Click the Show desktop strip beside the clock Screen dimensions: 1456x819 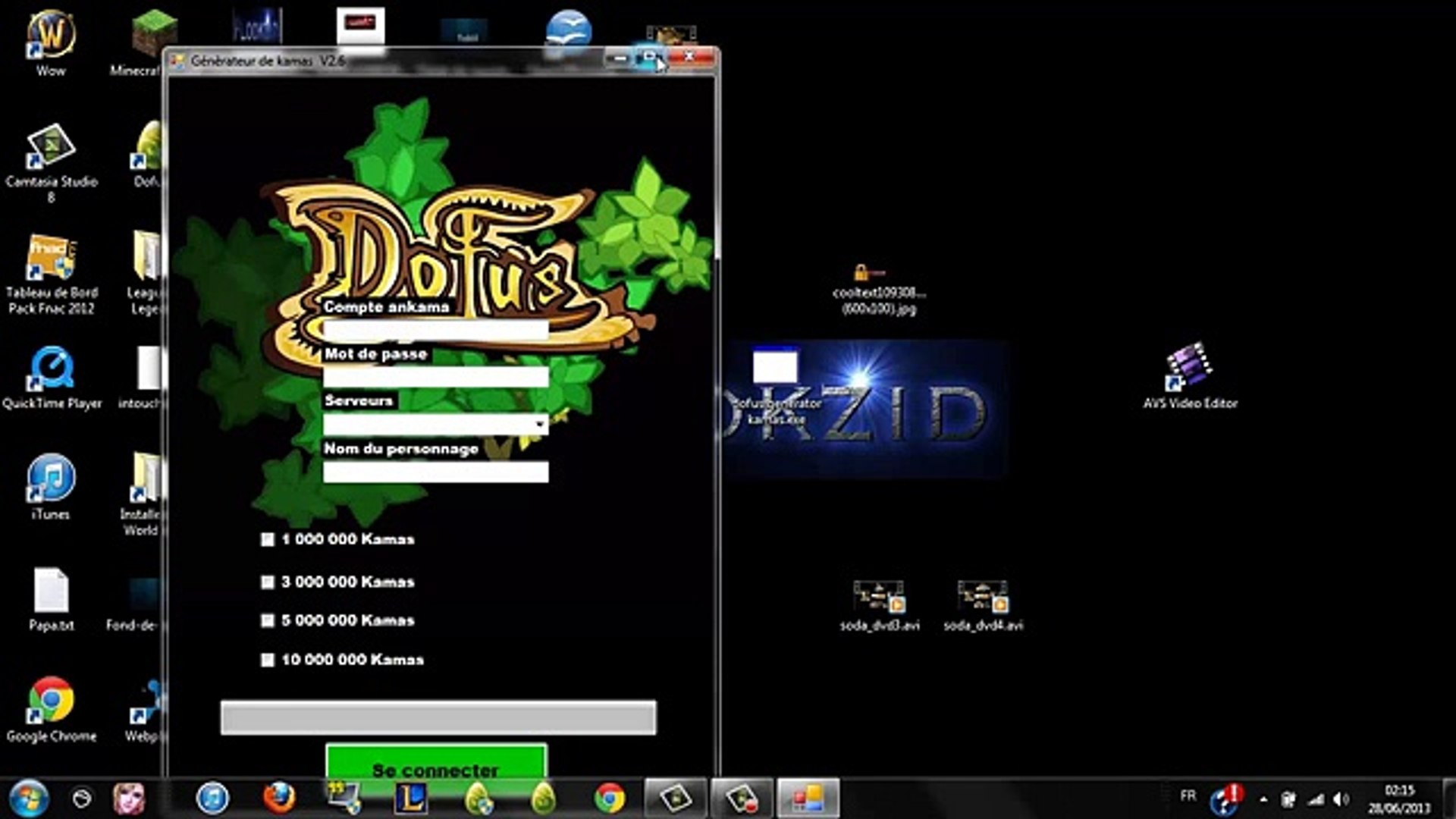pos(1448,799)
